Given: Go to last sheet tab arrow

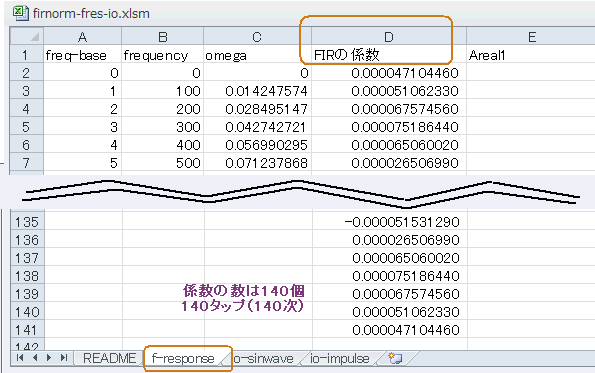Looking at the screenshot, I should pyautogui.click(x=64, y=357).
